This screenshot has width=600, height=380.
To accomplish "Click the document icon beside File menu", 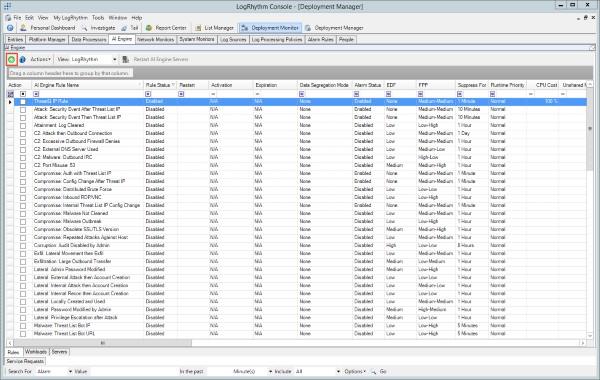I will [8, 18].
